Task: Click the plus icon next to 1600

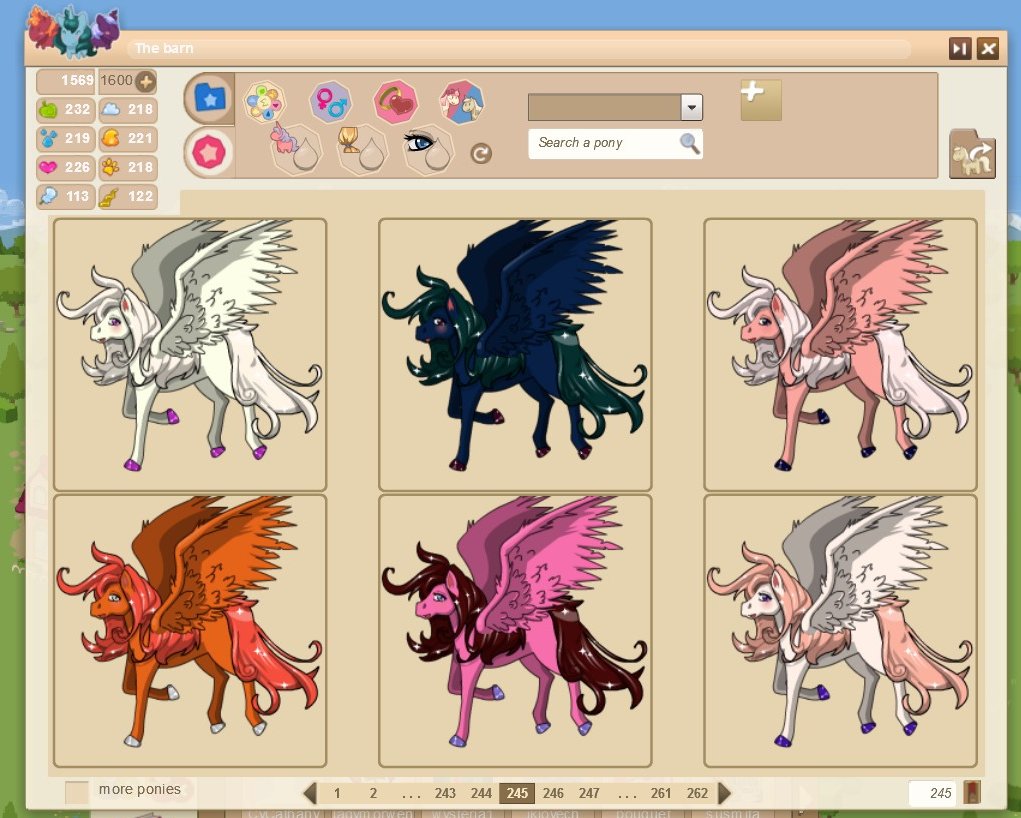Action: 145,81
